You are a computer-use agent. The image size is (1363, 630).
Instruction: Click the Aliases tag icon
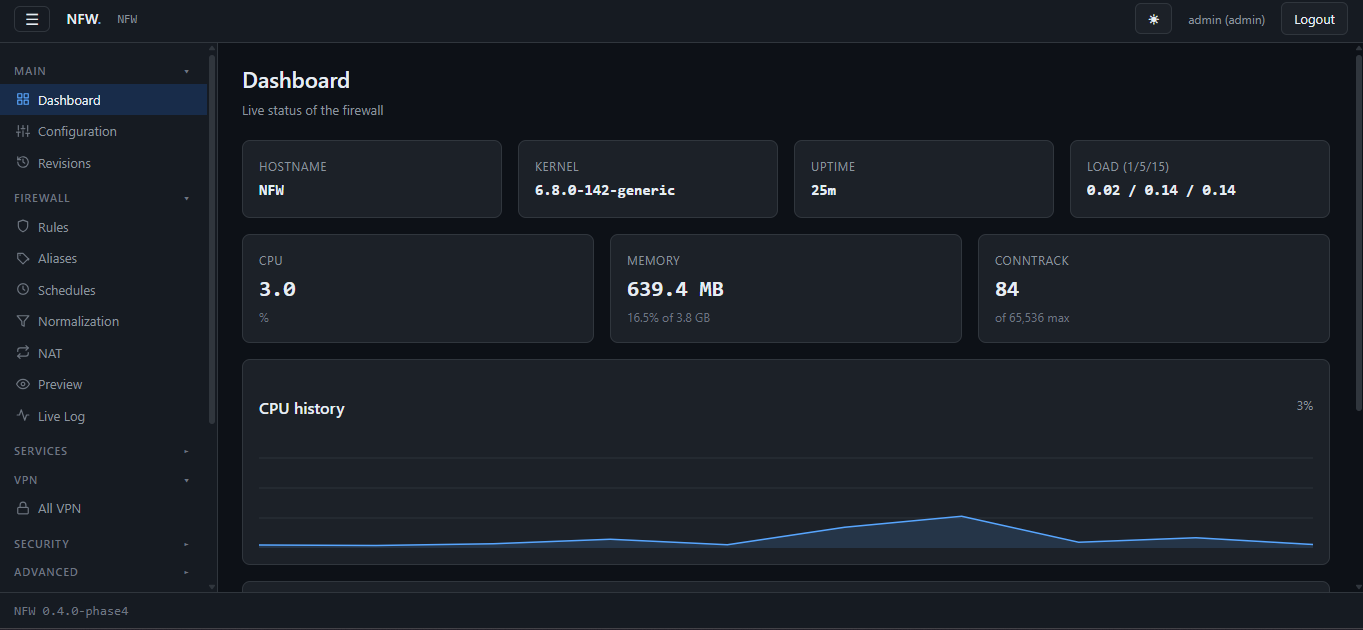pos(23,258)
